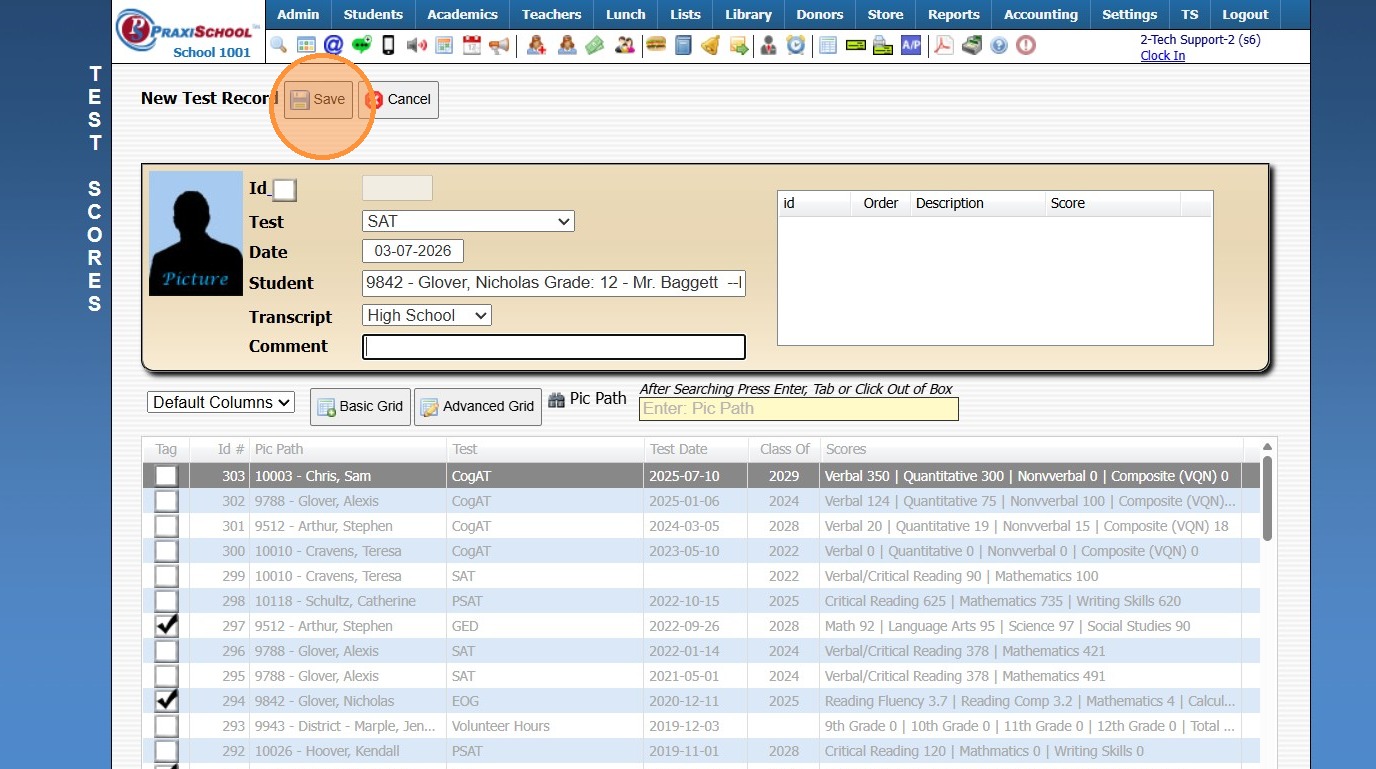Click the magnifying glass search icon
This screenshot has height=769, width=1376.
click(279, 45)
